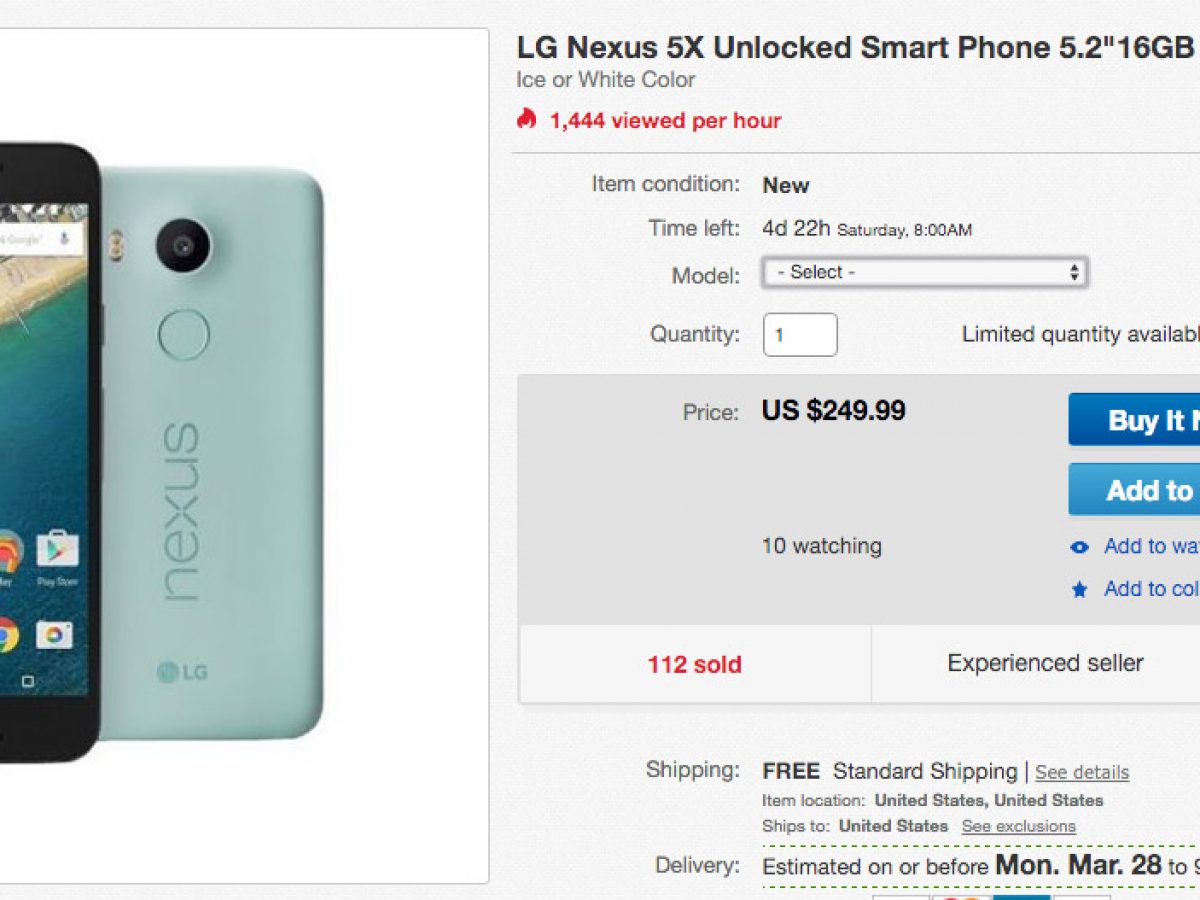Screen dimensions: 1200x900
Task: Click the star icon for Add to collection
Action: click(x=1079, y=590)
